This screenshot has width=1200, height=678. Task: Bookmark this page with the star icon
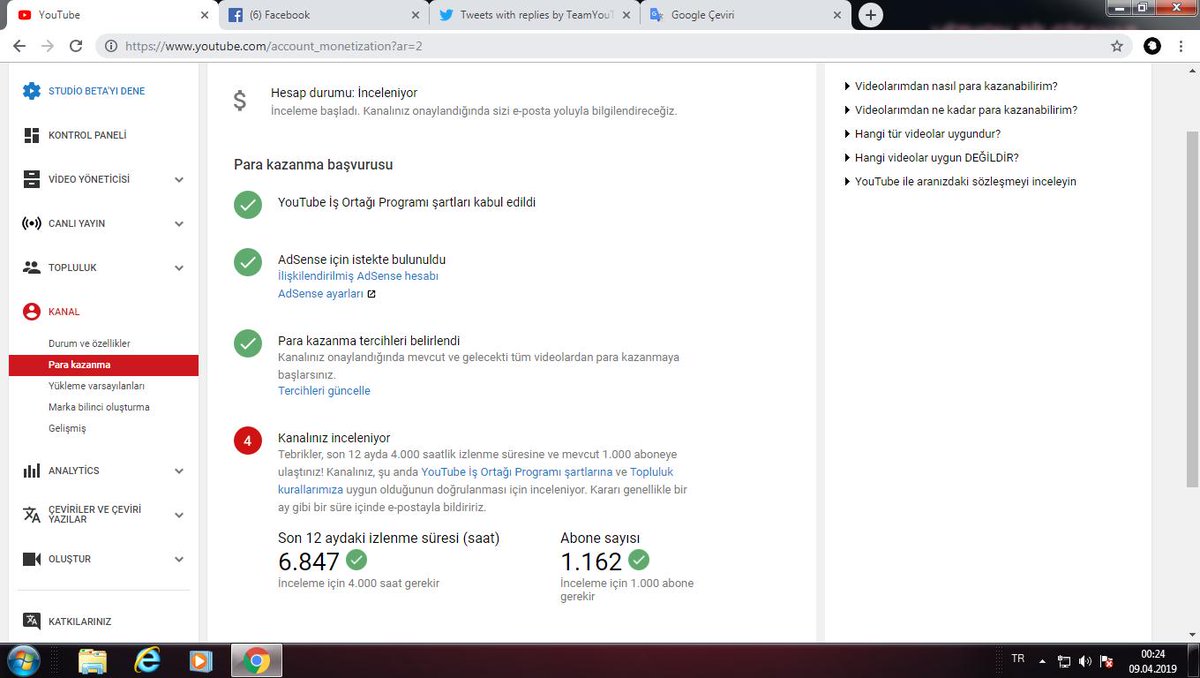pos(1117,46)
